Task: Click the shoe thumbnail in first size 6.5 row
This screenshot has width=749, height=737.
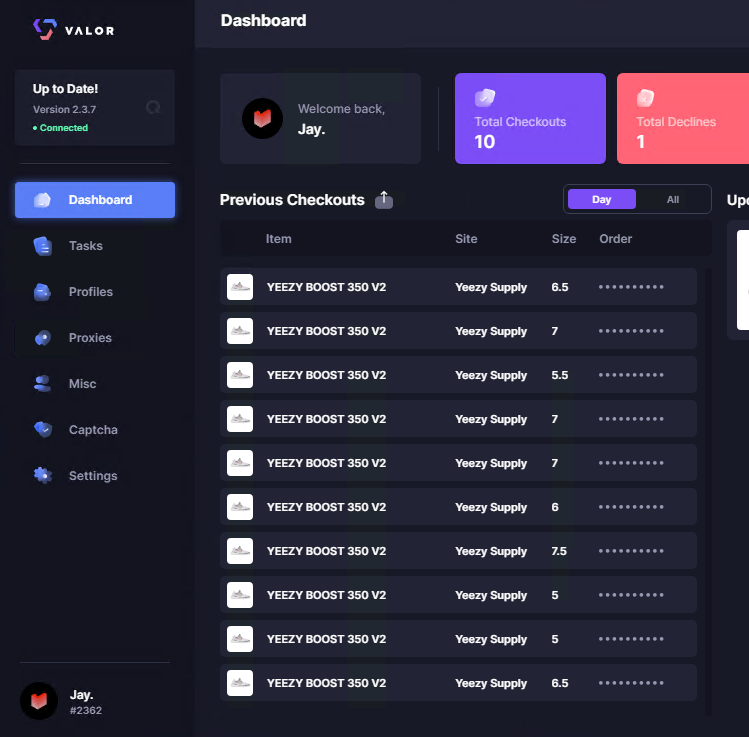Action: click(240, 287)
